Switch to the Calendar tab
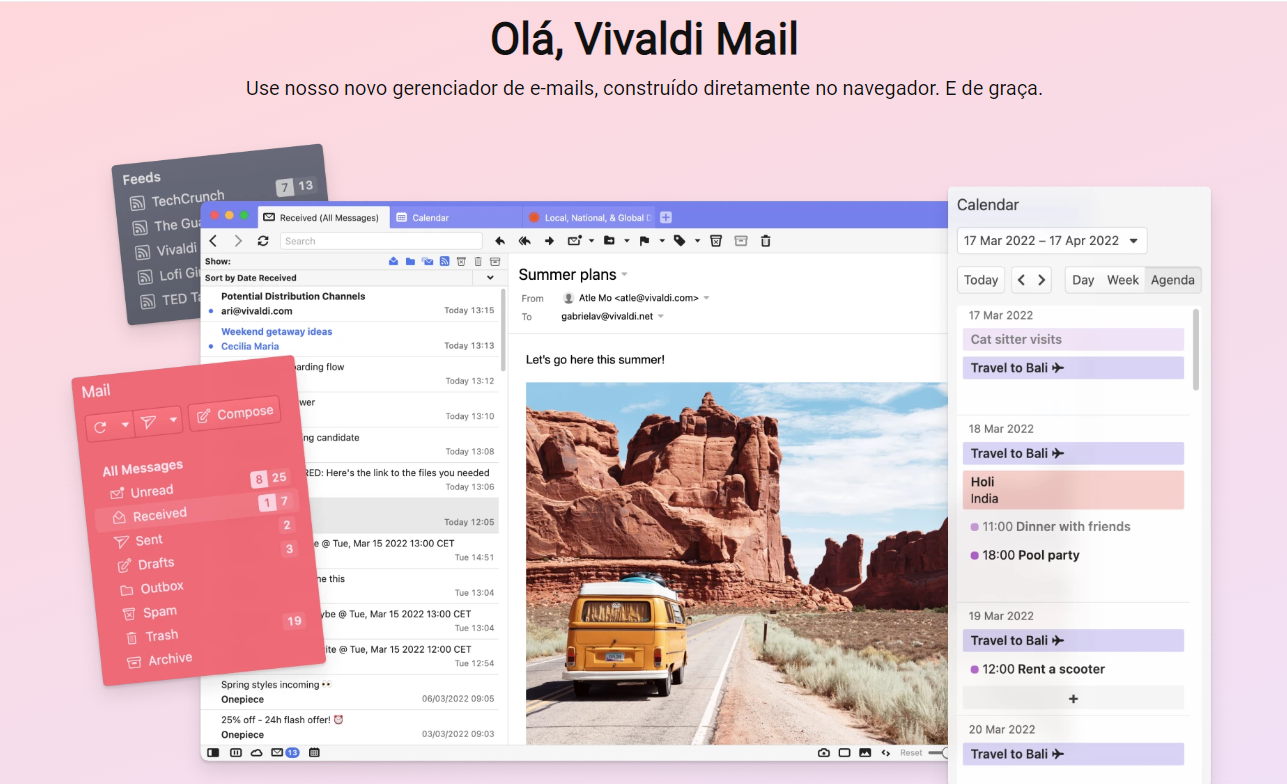This screenshot has width=1287, height=784. click(x=455, y=217)
